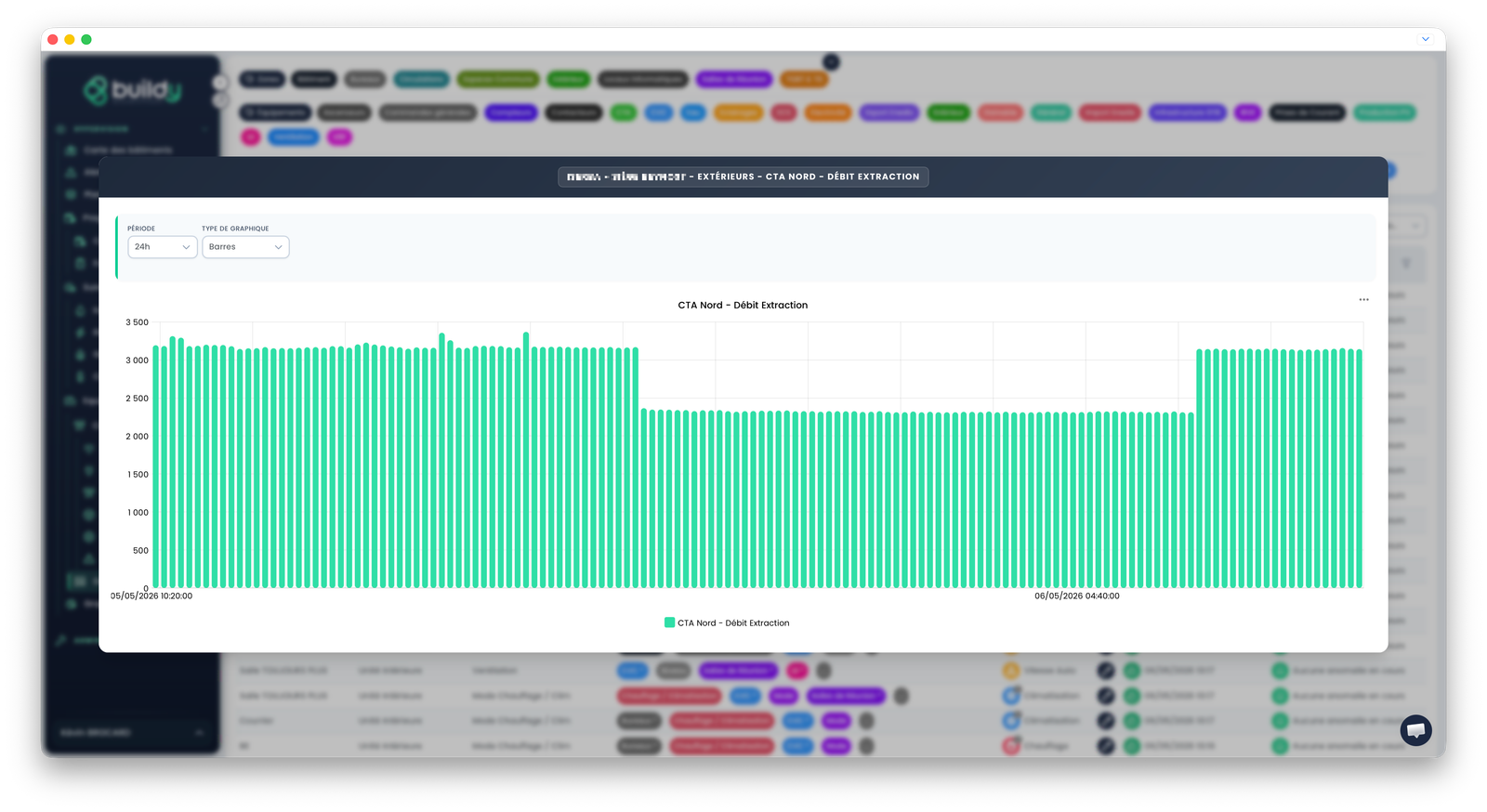The height and width of the screenshot is (812, 1487).
Task: Click the chart title CTA Nord - Débit Extraction
Action: (743, 305)
